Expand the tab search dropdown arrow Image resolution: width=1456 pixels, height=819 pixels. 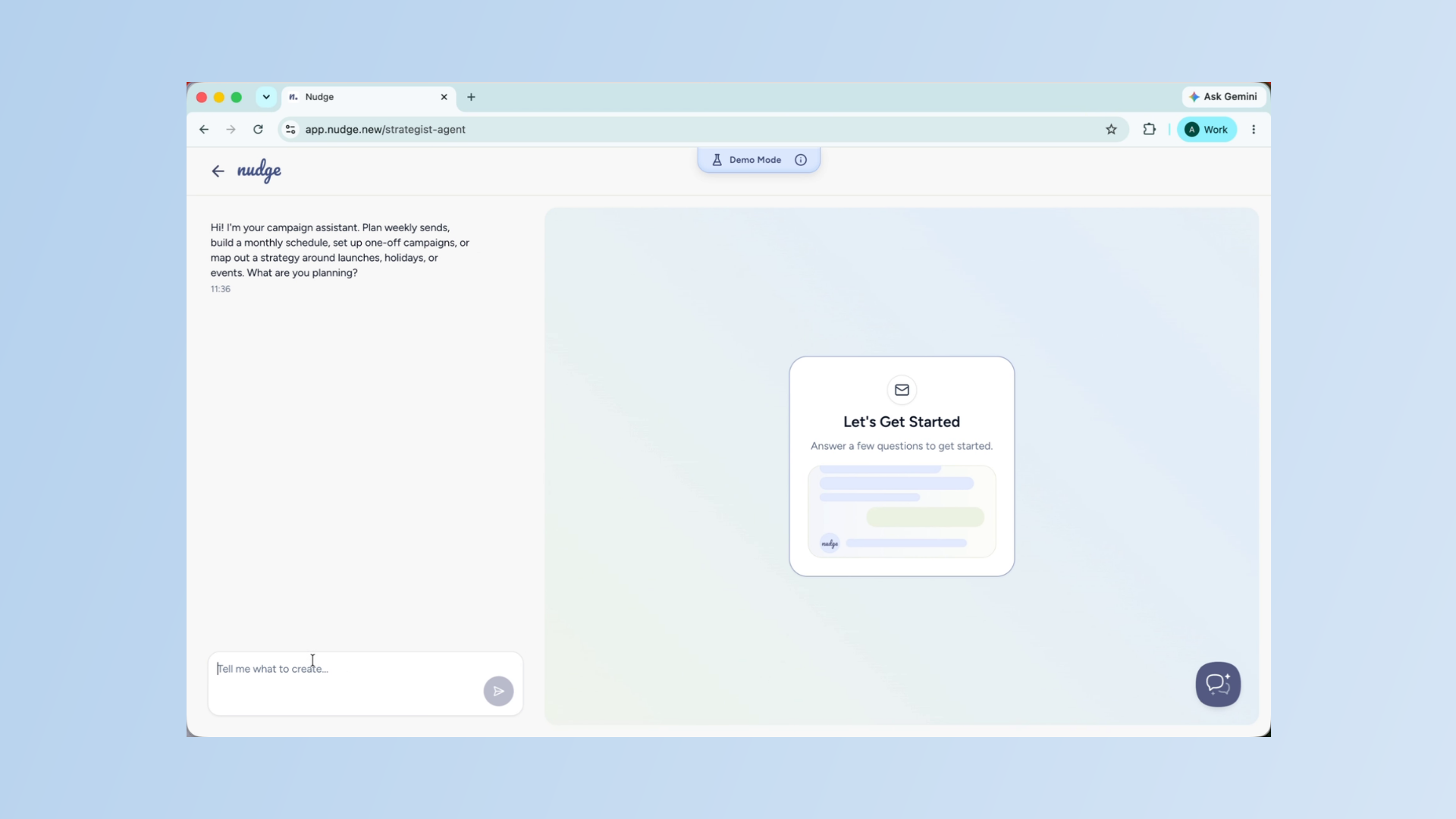pyautogui.click(x=266, y=97)
